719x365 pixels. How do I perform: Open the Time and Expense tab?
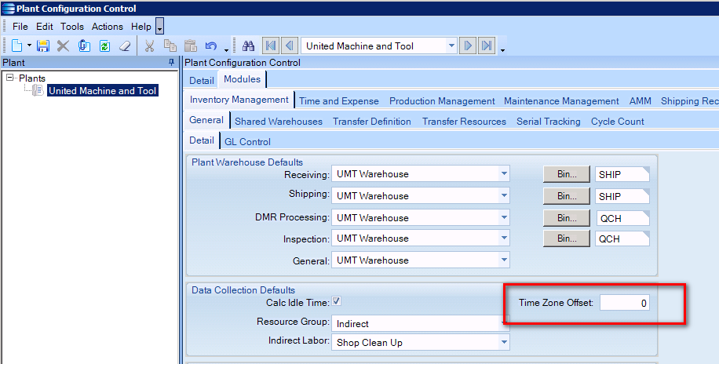[339, 101]
